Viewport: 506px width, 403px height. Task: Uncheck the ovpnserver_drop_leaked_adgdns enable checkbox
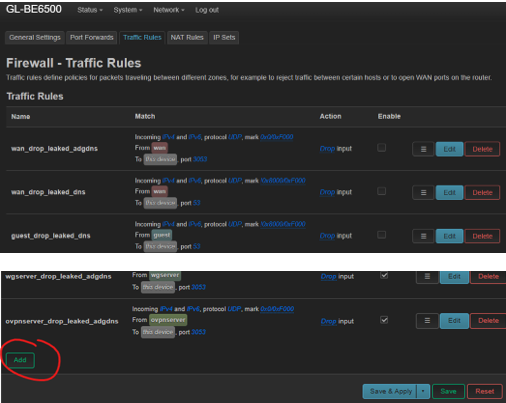[384, 320]
